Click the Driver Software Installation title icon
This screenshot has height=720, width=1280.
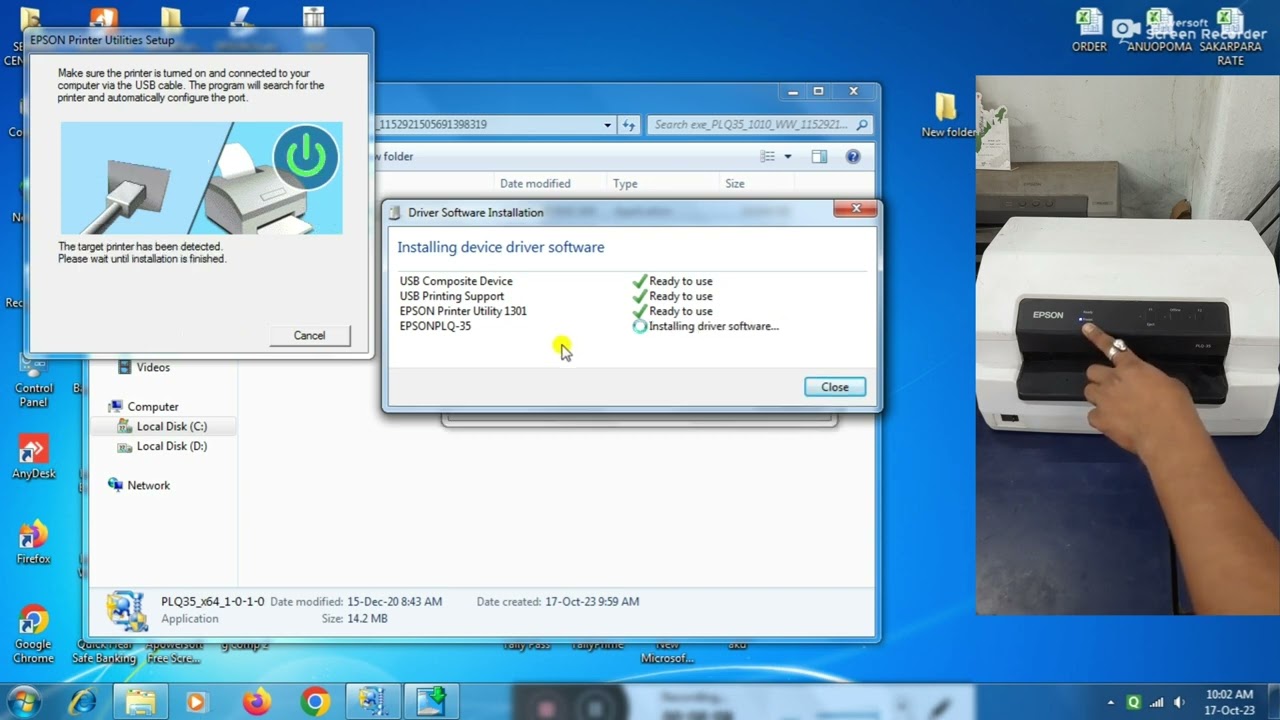(x=395, y=212)
